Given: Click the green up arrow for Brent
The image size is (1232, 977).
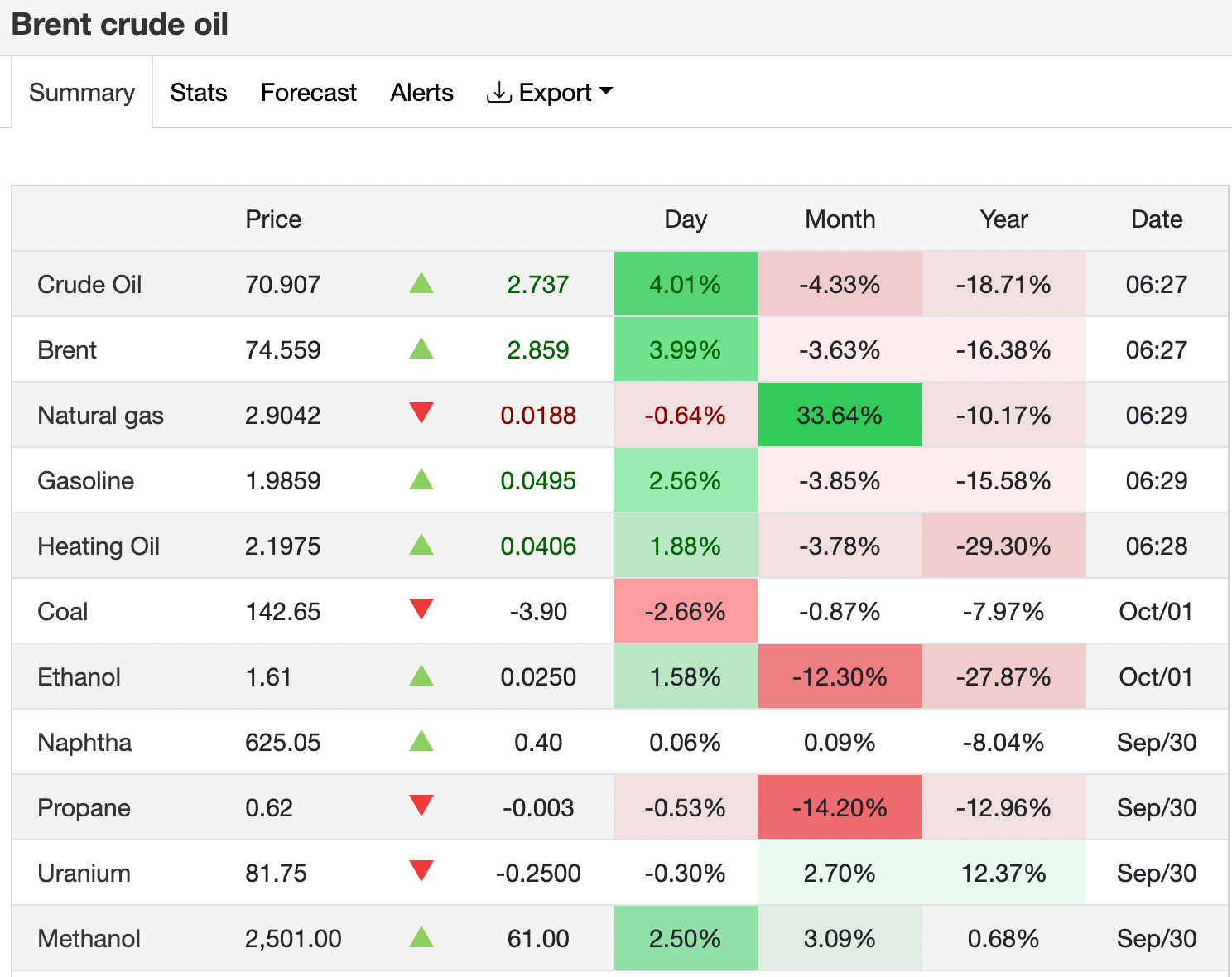Looking at the screenshot, I should click(421, 349).
